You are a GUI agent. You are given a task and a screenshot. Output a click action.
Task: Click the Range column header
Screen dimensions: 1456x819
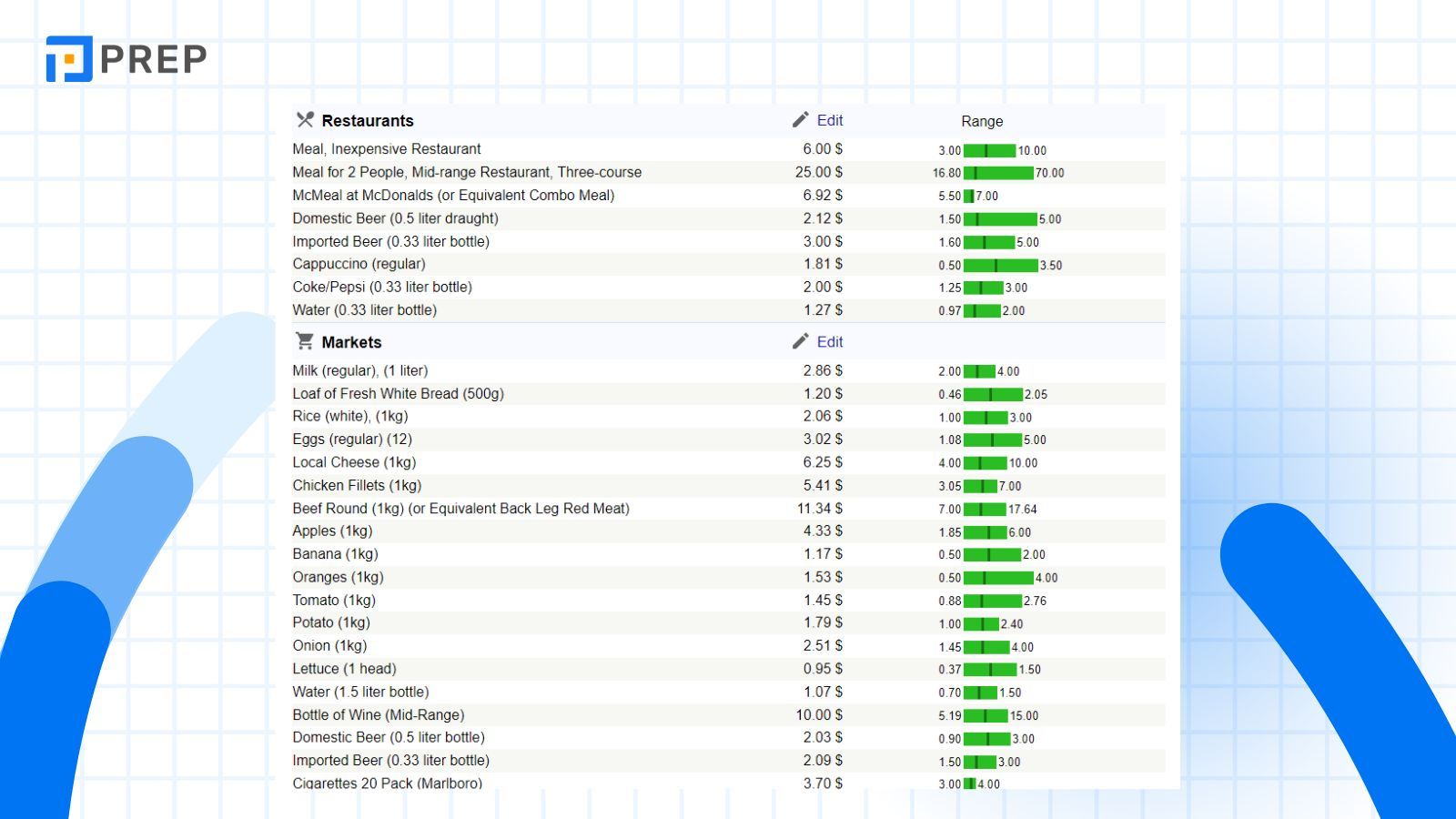click(x=982, y=121)
